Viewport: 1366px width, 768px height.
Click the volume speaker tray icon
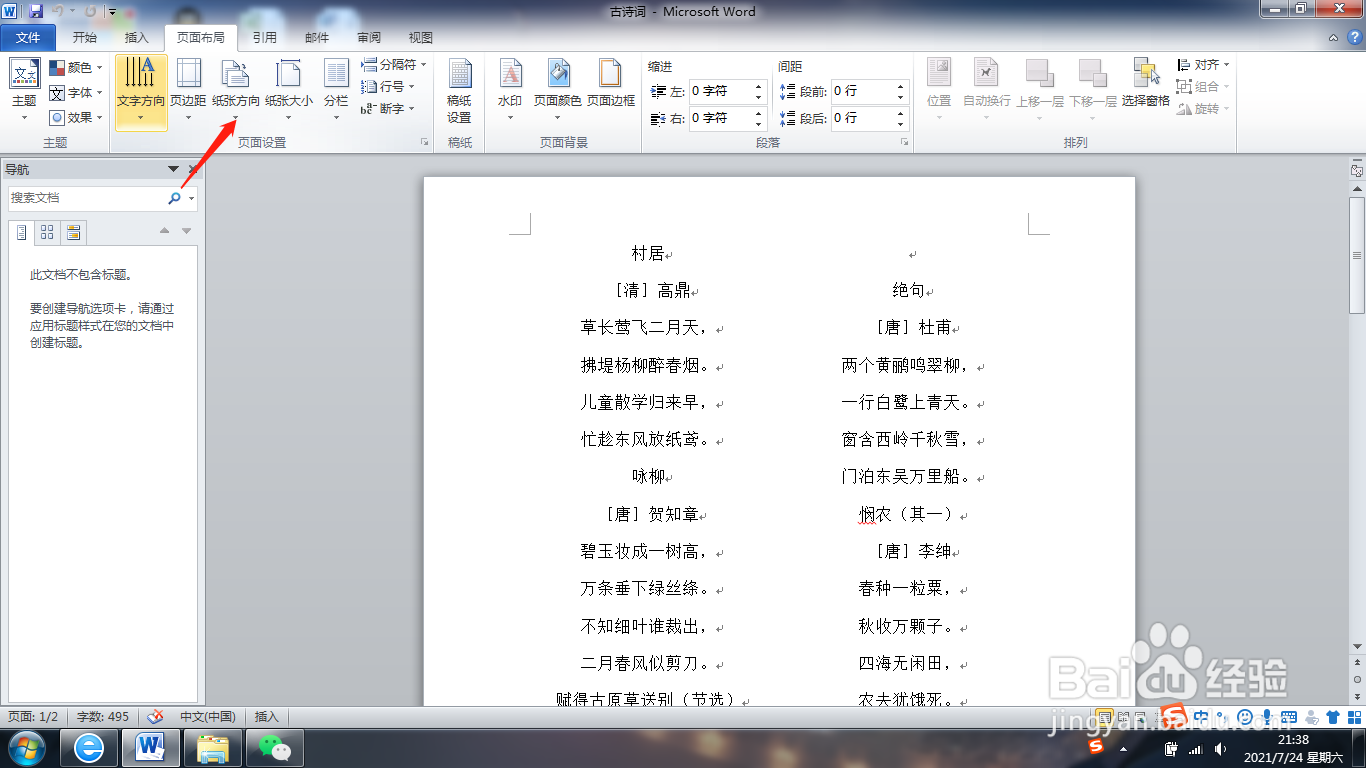[x=1220, y=748]
